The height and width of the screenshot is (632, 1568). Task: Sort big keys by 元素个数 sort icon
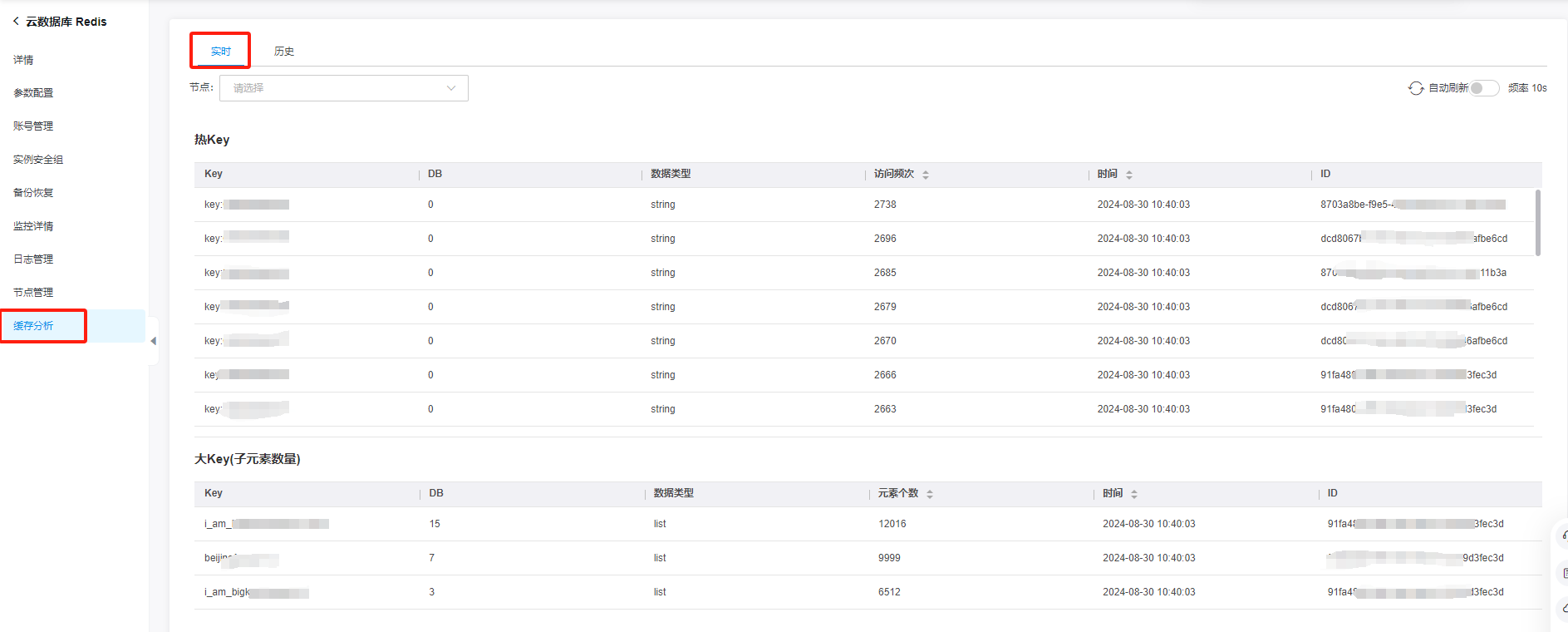(x=930, y=494)
